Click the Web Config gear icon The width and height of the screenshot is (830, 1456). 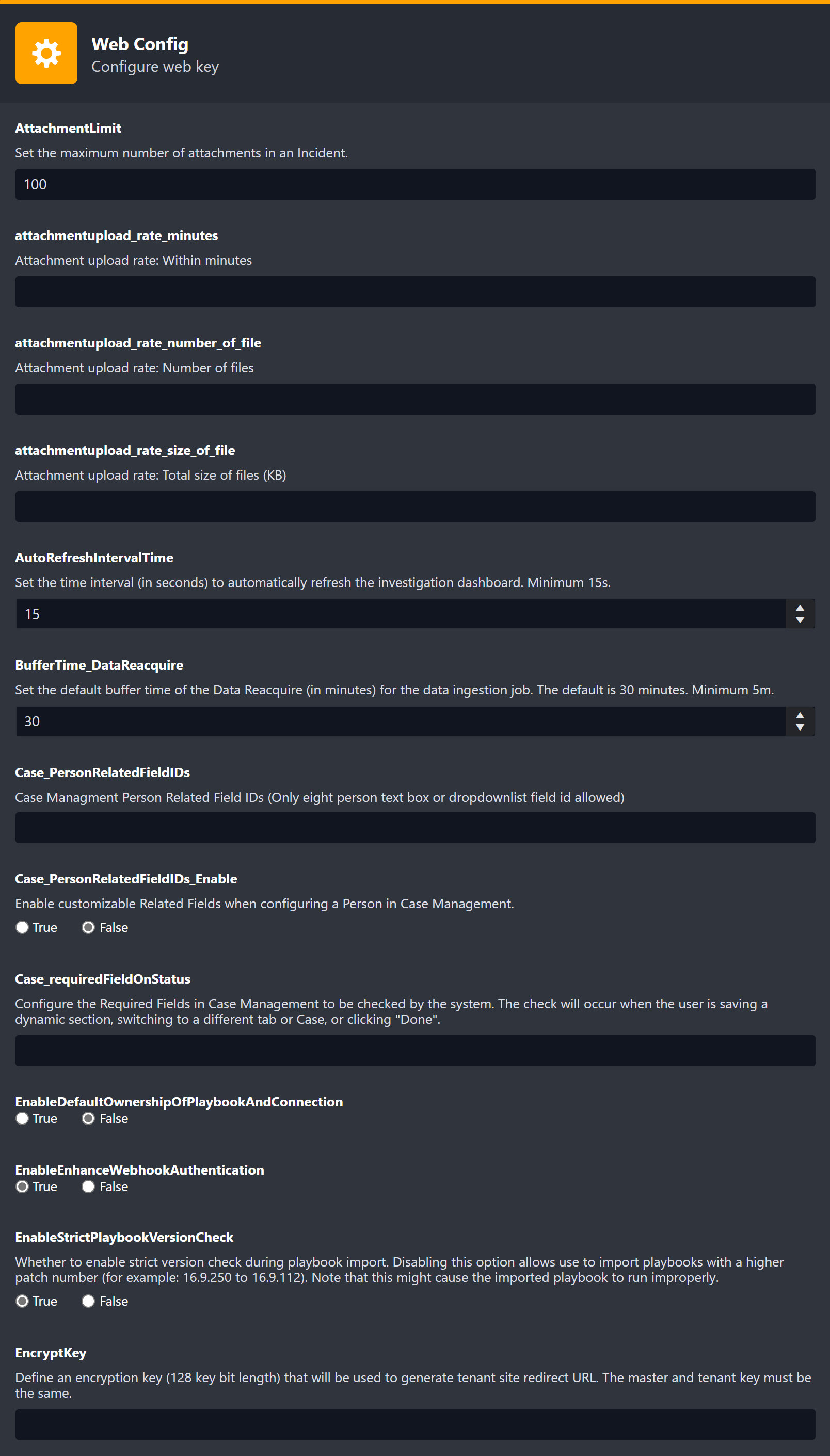(46, 53)
